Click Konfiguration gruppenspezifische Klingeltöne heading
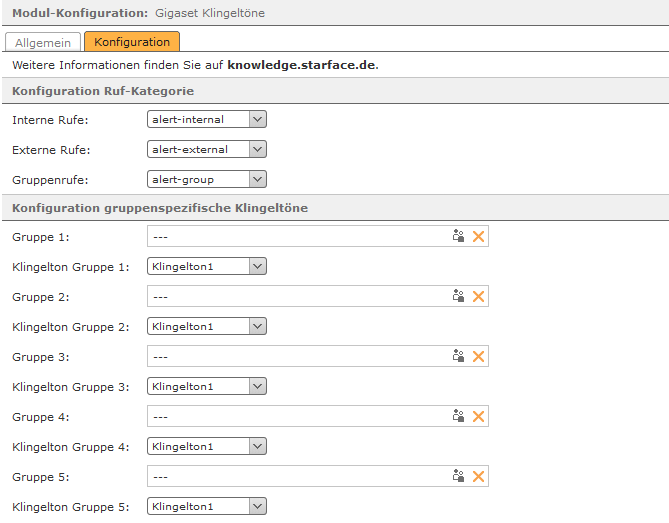This screenshot has height=523, width=669. [160, 208]
